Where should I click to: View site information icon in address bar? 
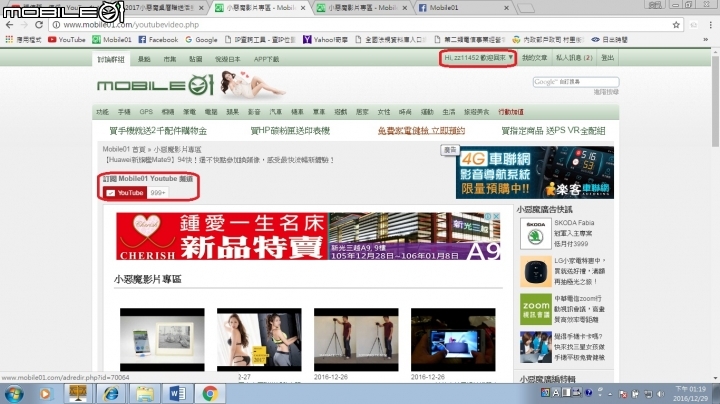click(56, 25)
